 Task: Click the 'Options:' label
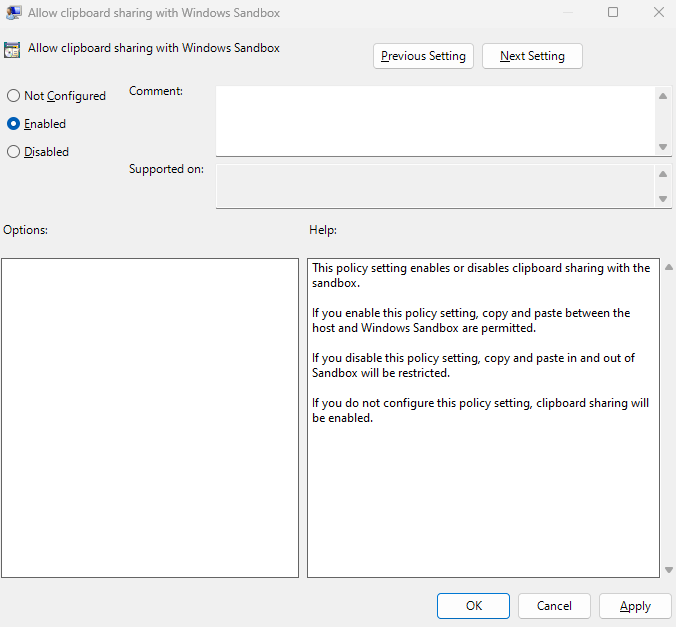coord(25,230)
